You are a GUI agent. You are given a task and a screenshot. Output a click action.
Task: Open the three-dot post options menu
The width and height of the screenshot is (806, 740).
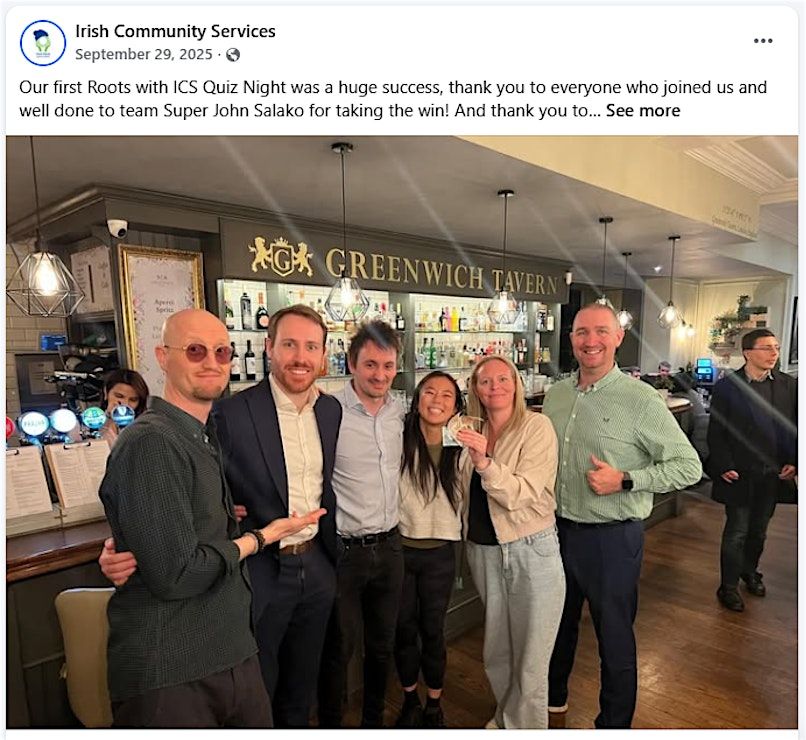coord(763,41)
